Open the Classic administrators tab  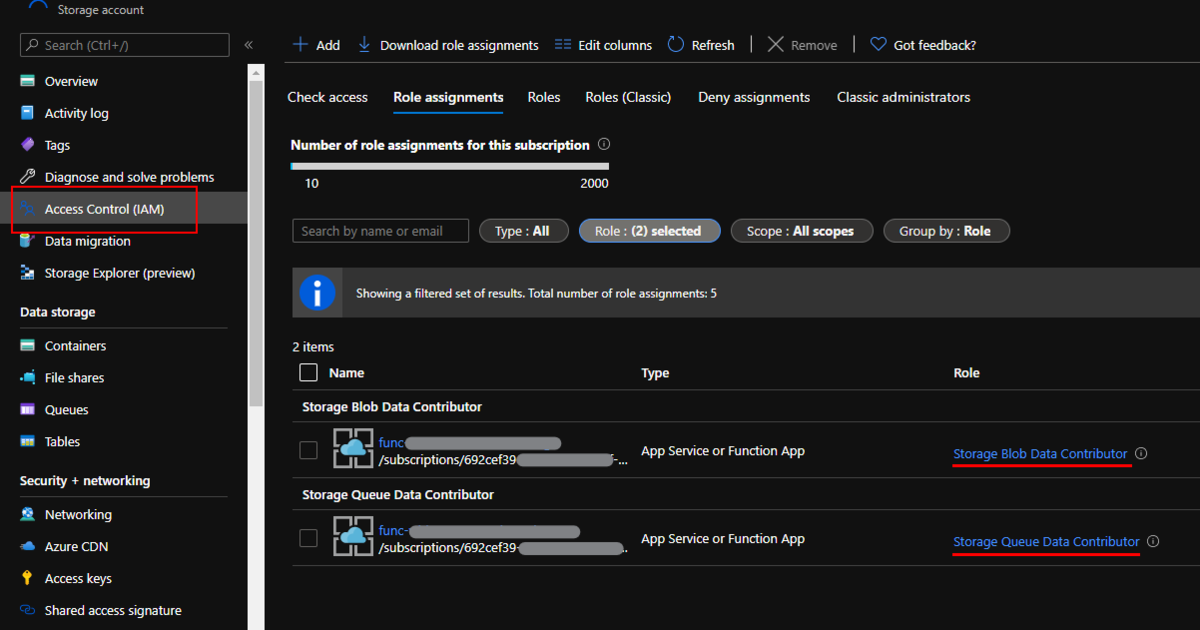pos(904,97)
